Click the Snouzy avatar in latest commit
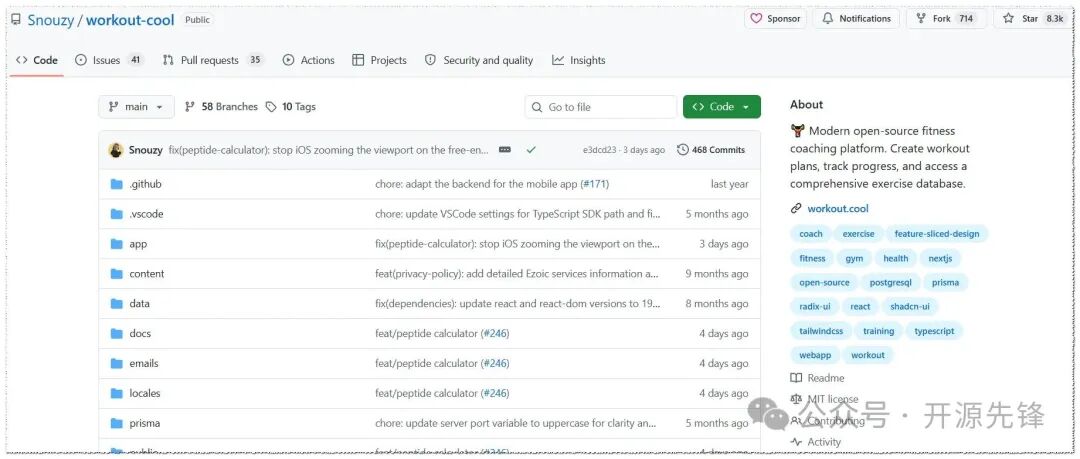 [116, 150]
